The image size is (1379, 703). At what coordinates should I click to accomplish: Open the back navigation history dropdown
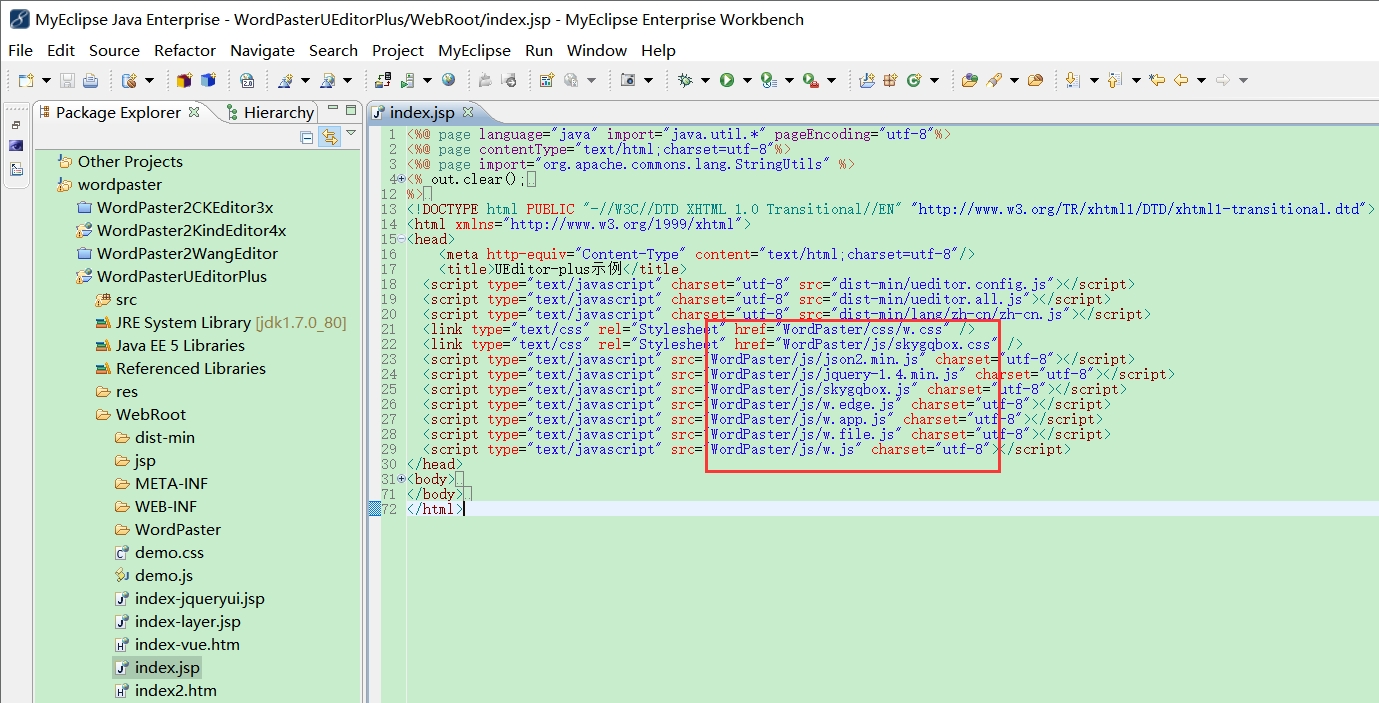(x=1201, y=80)
